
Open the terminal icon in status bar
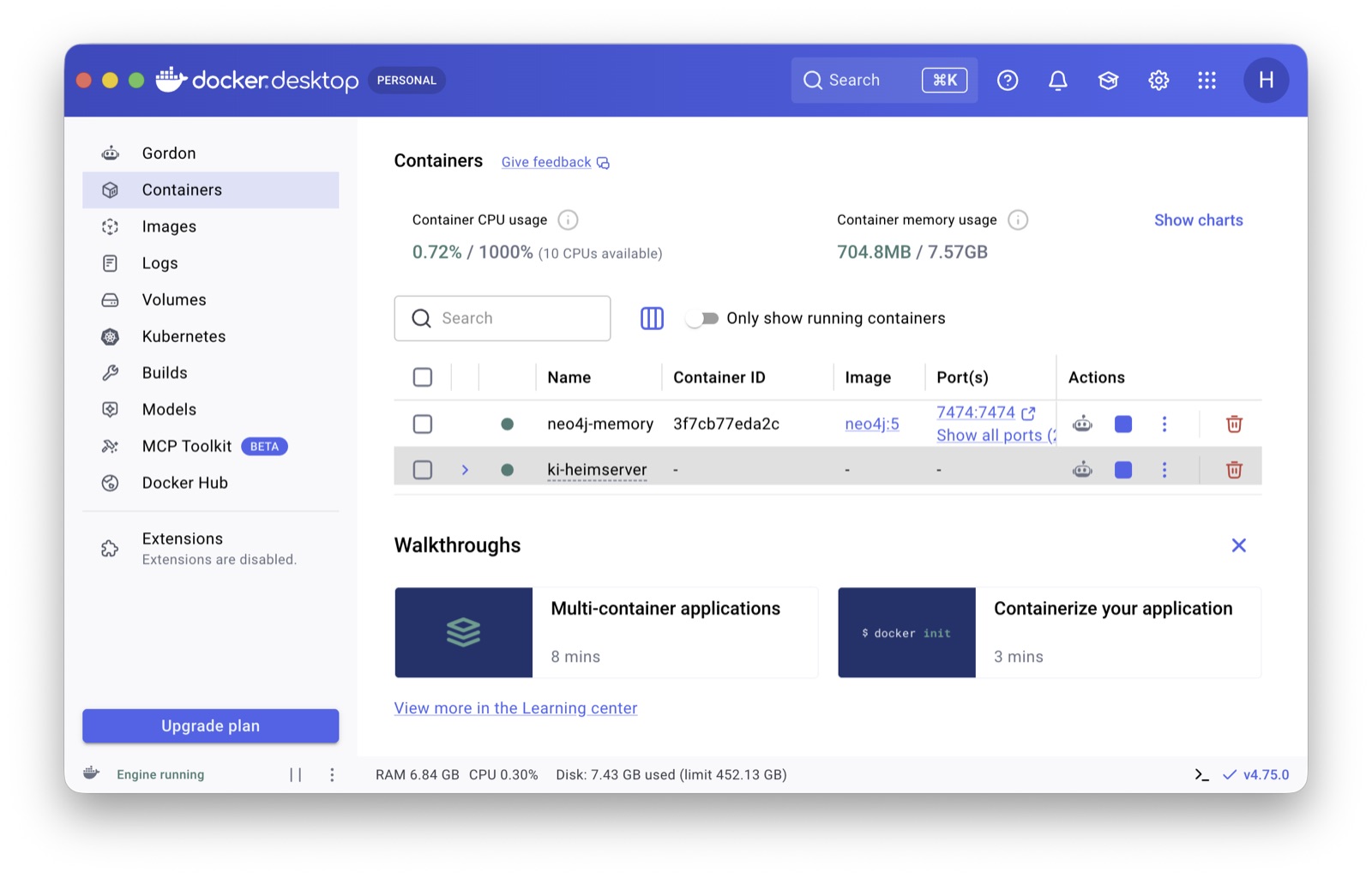coord(1201,775)
